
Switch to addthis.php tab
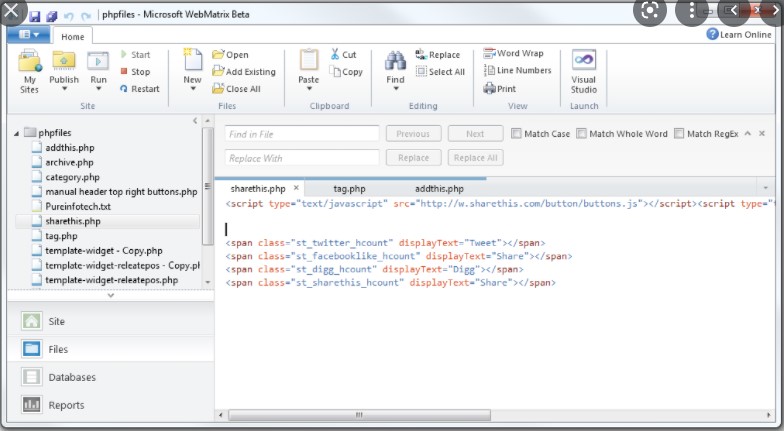(x=439, y=188)
